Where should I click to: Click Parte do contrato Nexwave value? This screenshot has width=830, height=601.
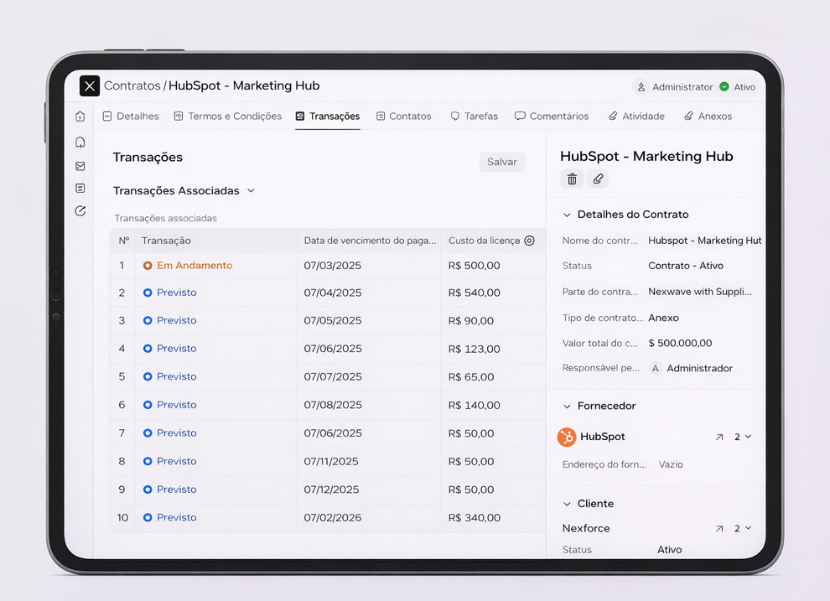(x=700, y=292)
